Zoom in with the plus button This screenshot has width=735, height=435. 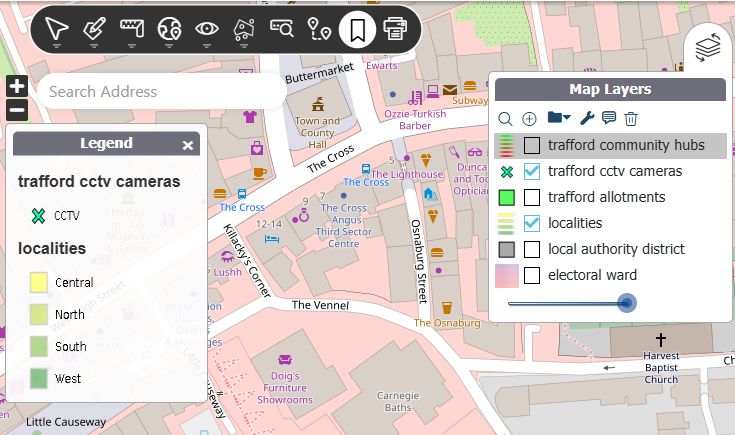click(x=16, y=86)
